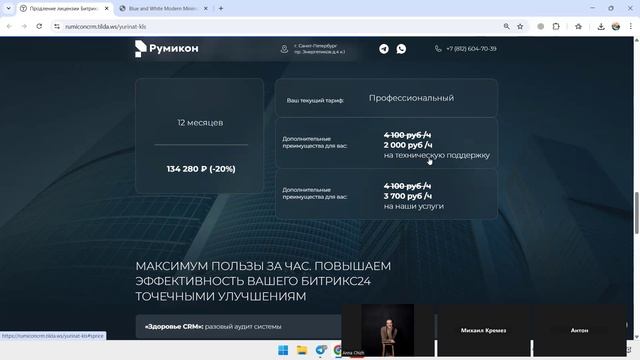Select the Продление лицензии Битрикс tab

click(x=63, y=8)
